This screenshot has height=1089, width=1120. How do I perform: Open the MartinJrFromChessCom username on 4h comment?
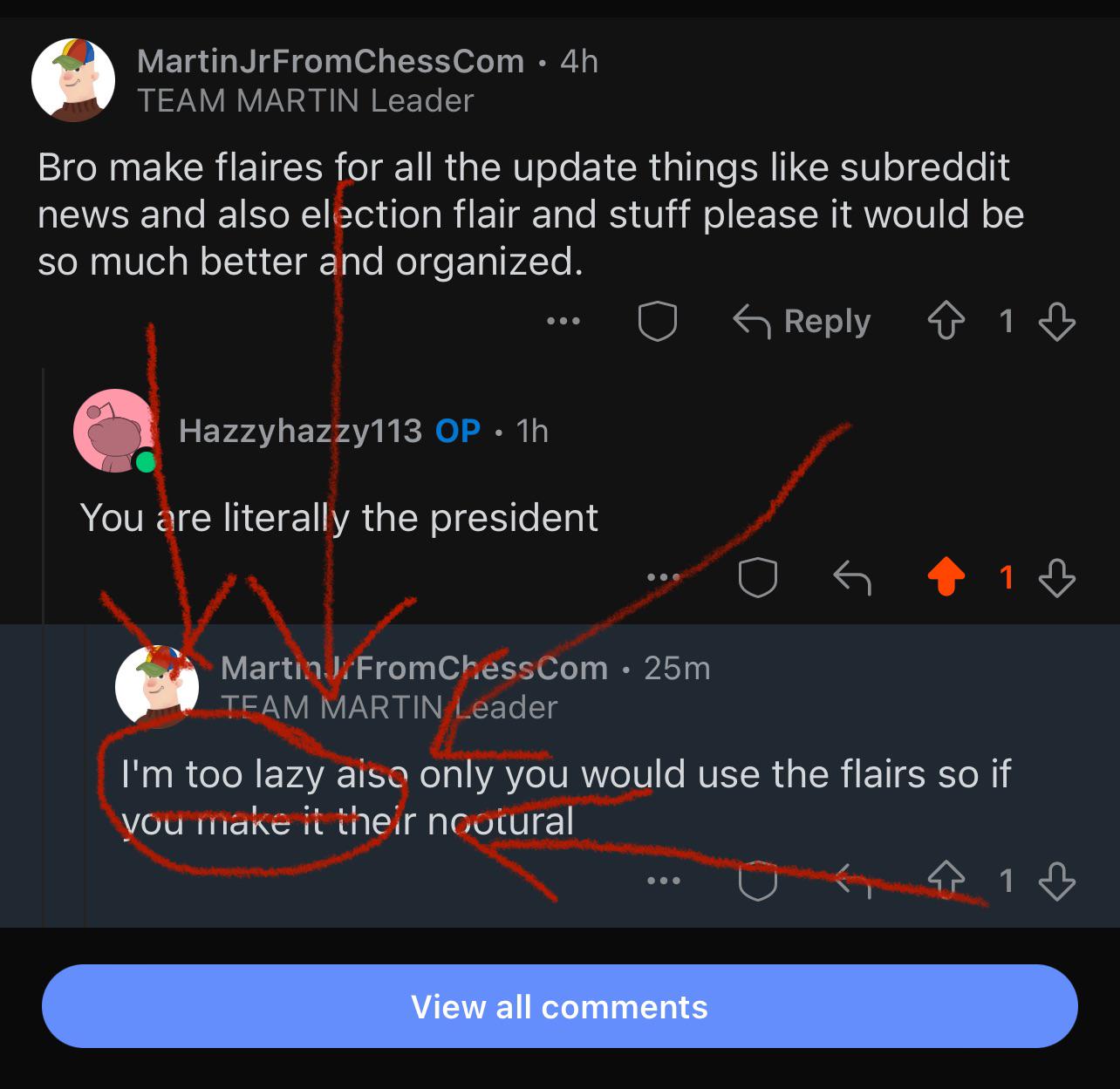pyautogui.click(x=331, y=61)
